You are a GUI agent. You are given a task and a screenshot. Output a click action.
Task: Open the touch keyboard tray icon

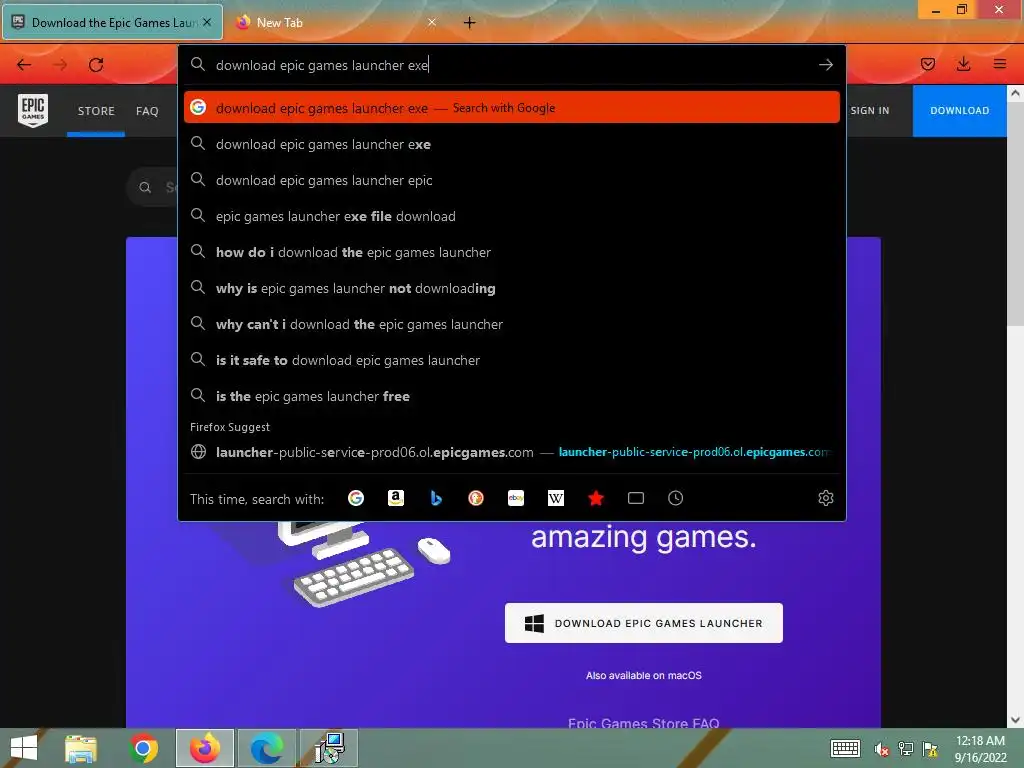coord(844,748)
